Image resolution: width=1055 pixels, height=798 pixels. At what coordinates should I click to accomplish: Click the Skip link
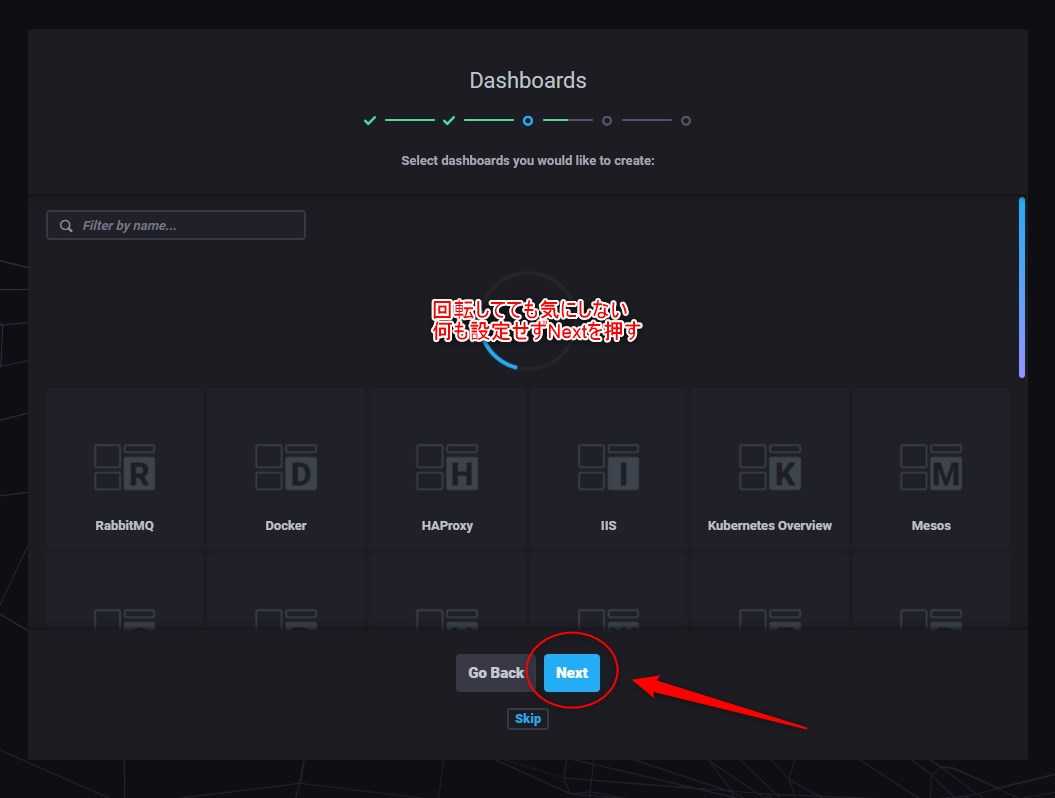click(528, 719)
